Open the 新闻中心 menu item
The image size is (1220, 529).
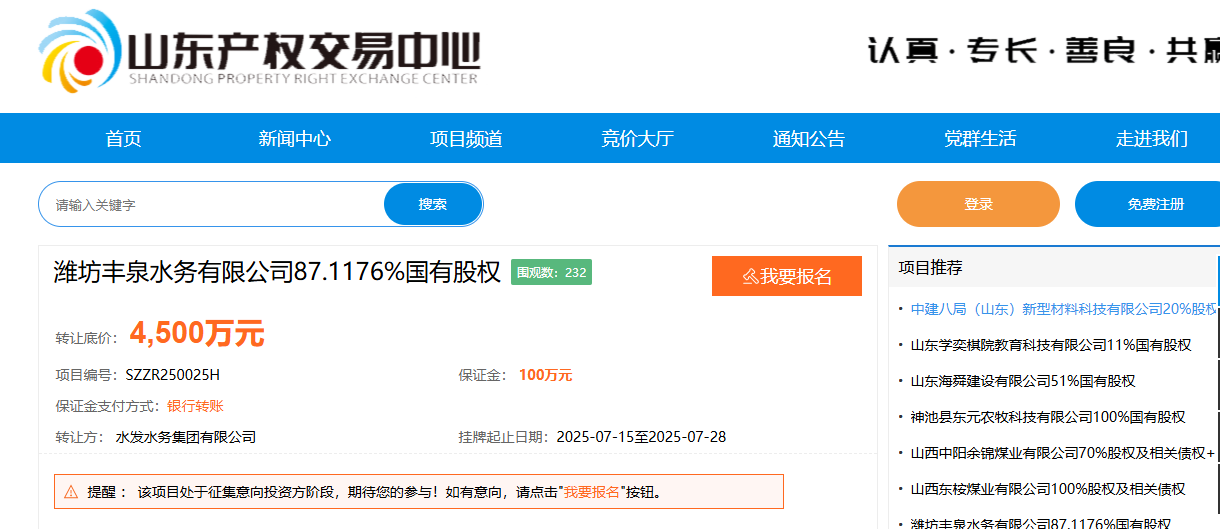(x=295, y=139)
